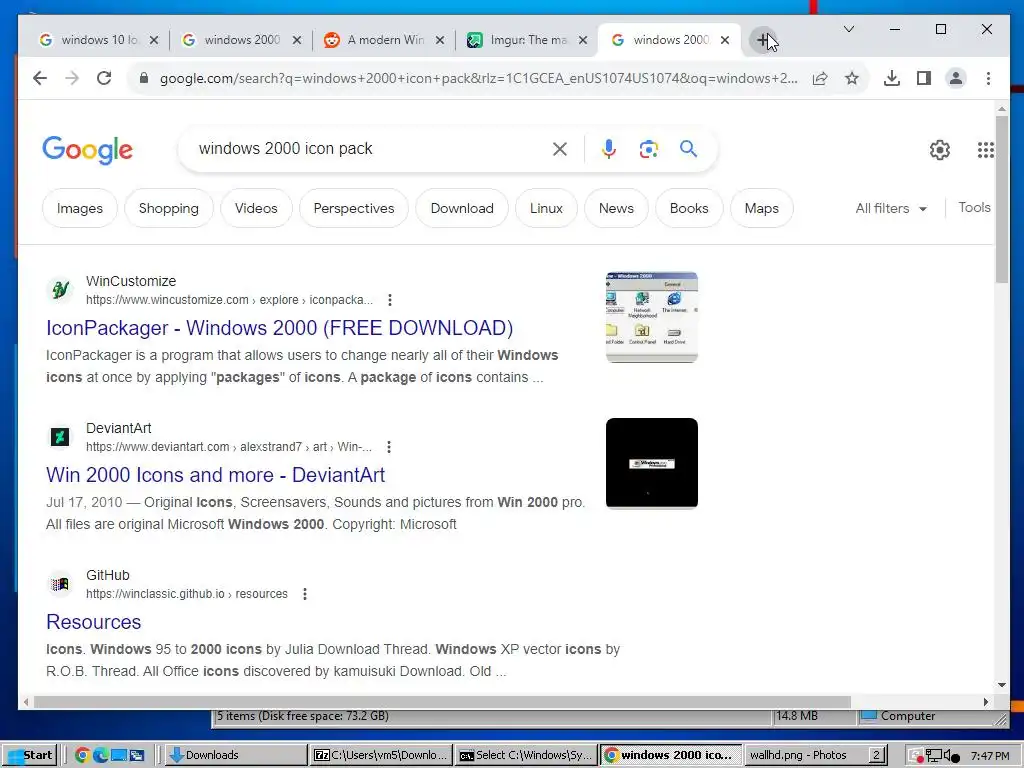Screen dimensions: 1024x768
Task: Click WinCustomize result thumbnail
Action: [x=652, y=317]
